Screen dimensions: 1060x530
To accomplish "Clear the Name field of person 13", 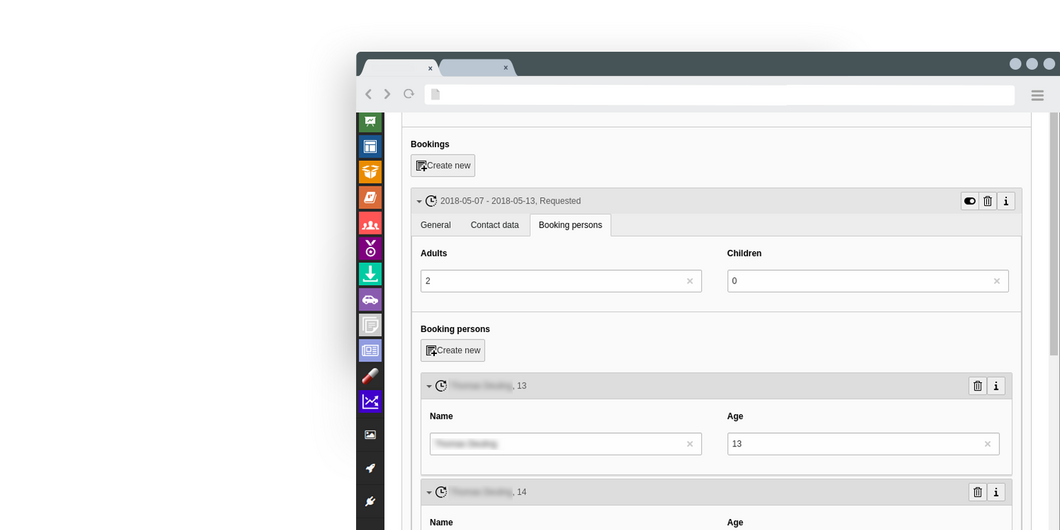I will 690,444.
